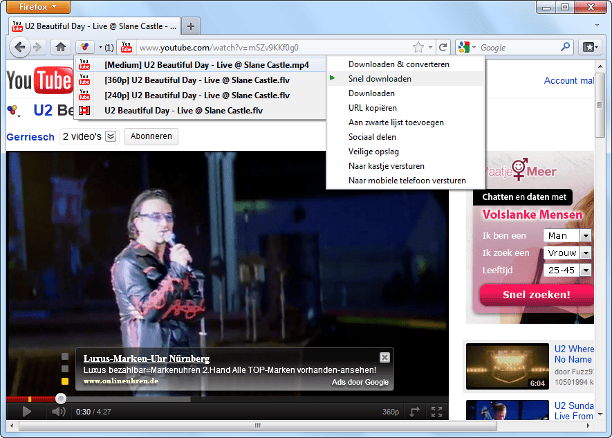The width and height of the screenshot is (612, 438).
Task: Click the YouTube logo
Action: click(39, 81)
